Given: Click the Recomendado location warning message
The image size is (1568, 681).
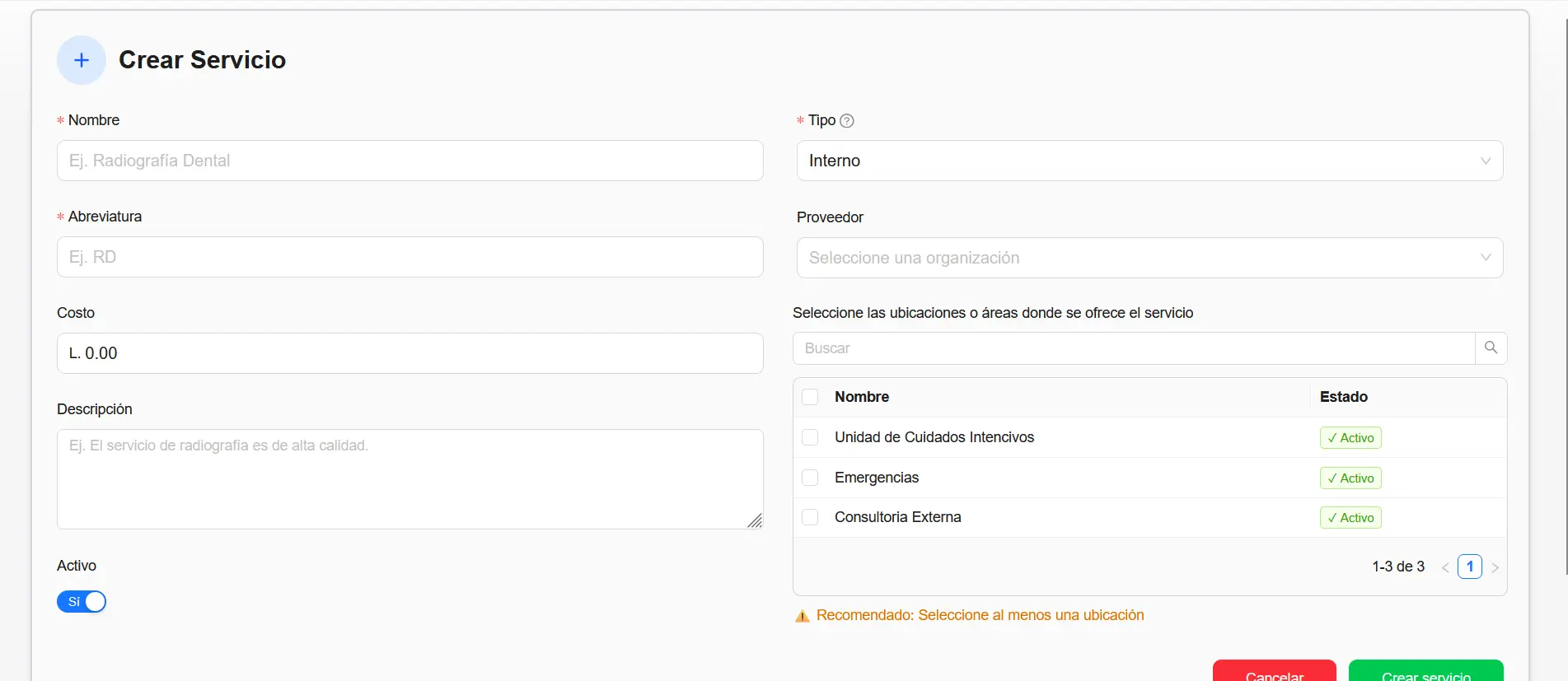Looking at the screenshot, I should pos(980,615).
